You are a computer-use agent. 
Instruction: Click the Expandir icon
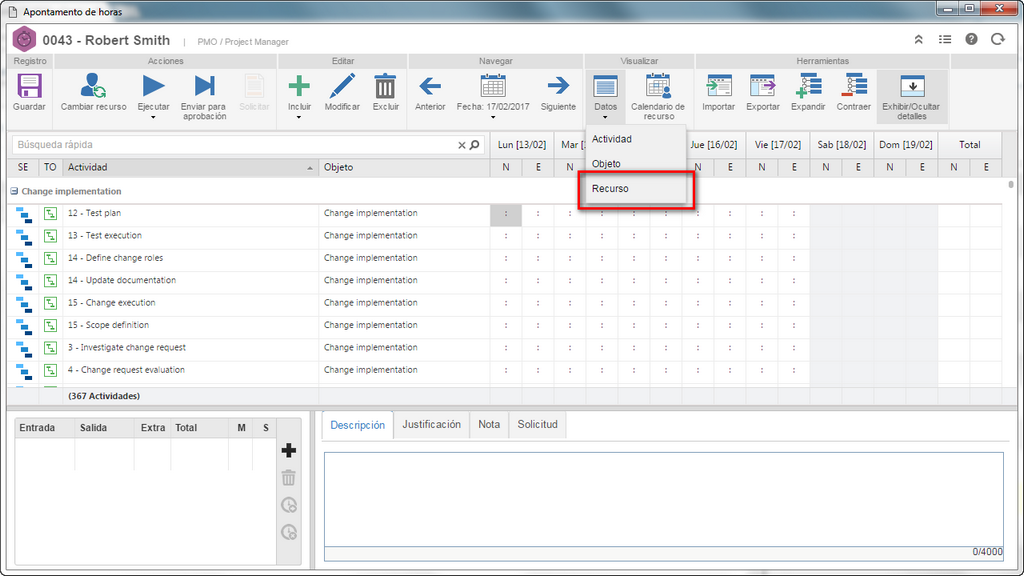(x=808, y=86)
